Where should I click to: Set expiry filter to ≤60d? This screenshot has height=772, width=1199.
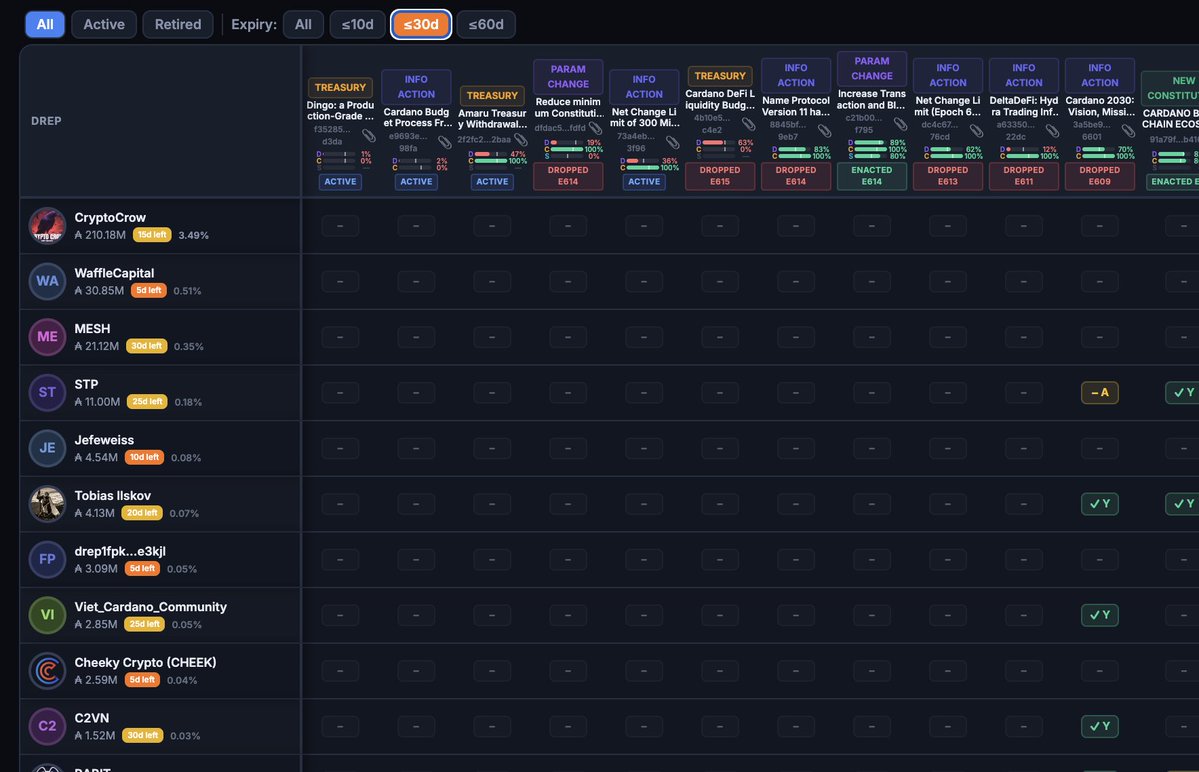(486, 24)
